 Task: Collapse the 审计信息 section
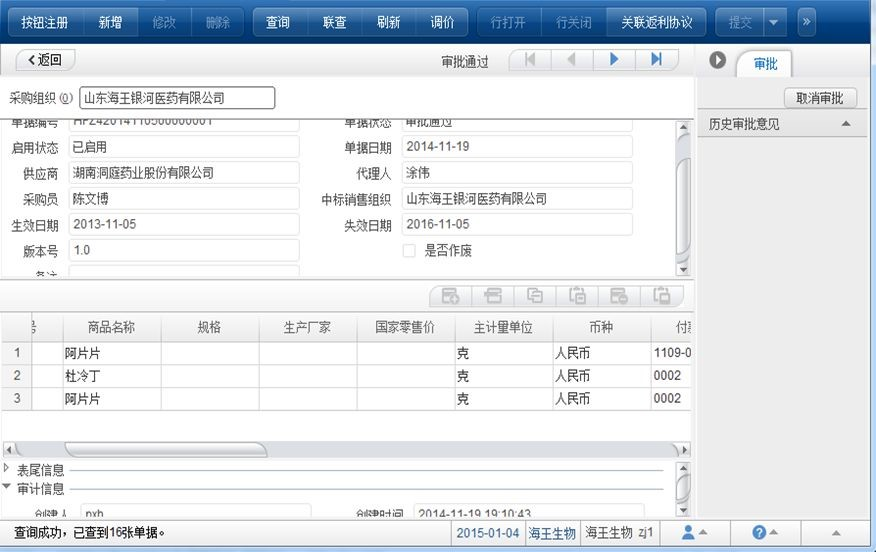(x=8, y=488)
